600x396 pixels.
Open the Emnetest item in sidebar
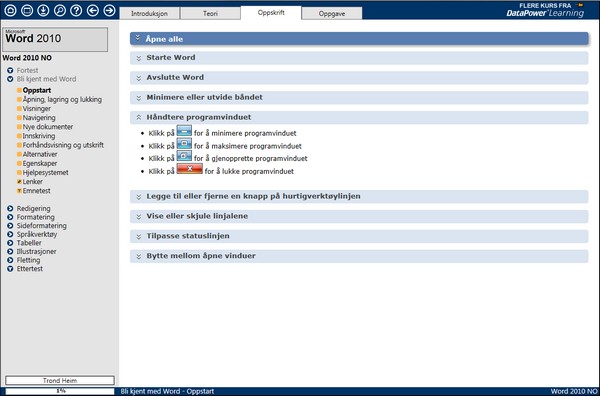tap(36, 191)
